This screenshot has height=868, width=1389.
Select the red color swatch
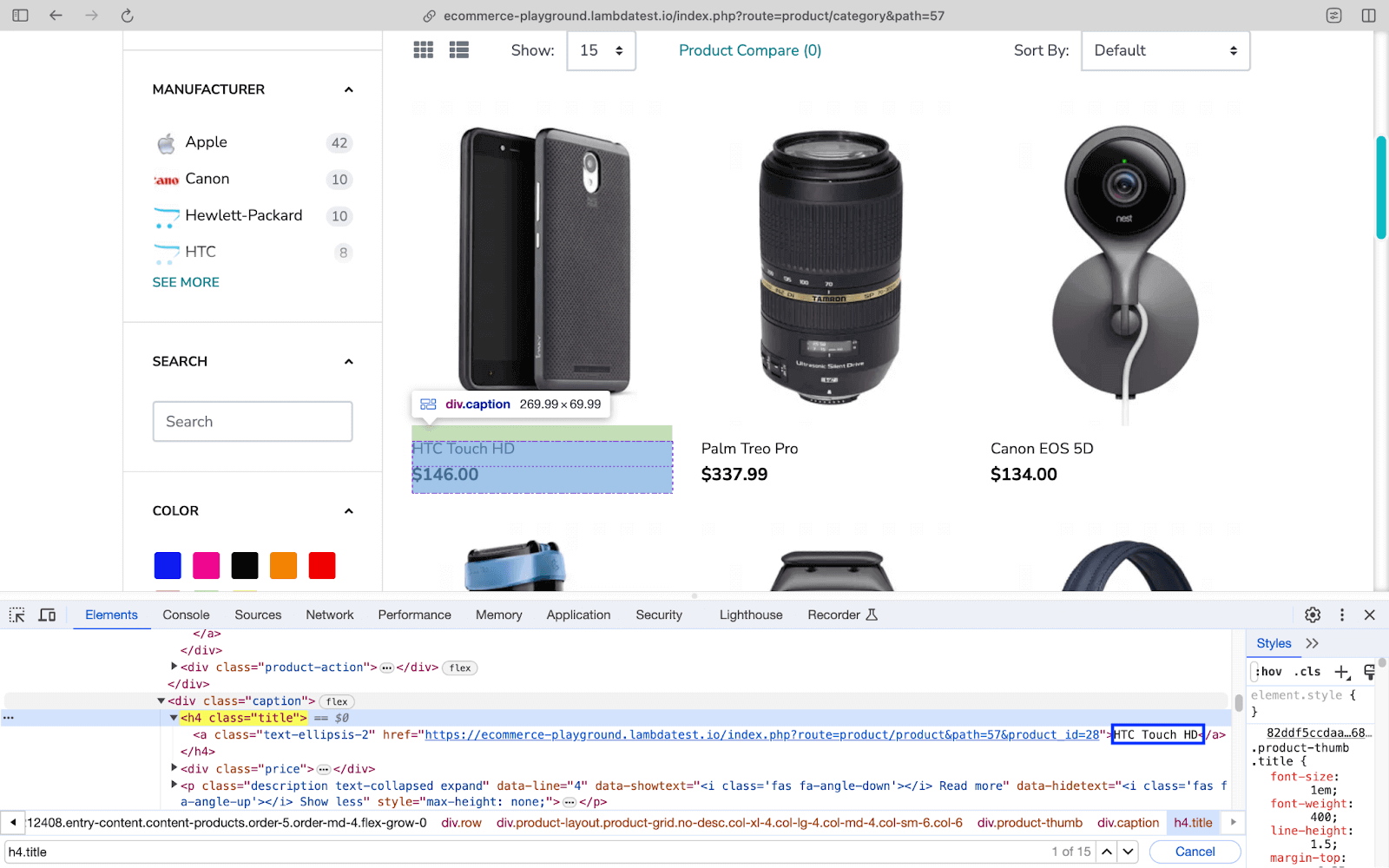(322, 566)
